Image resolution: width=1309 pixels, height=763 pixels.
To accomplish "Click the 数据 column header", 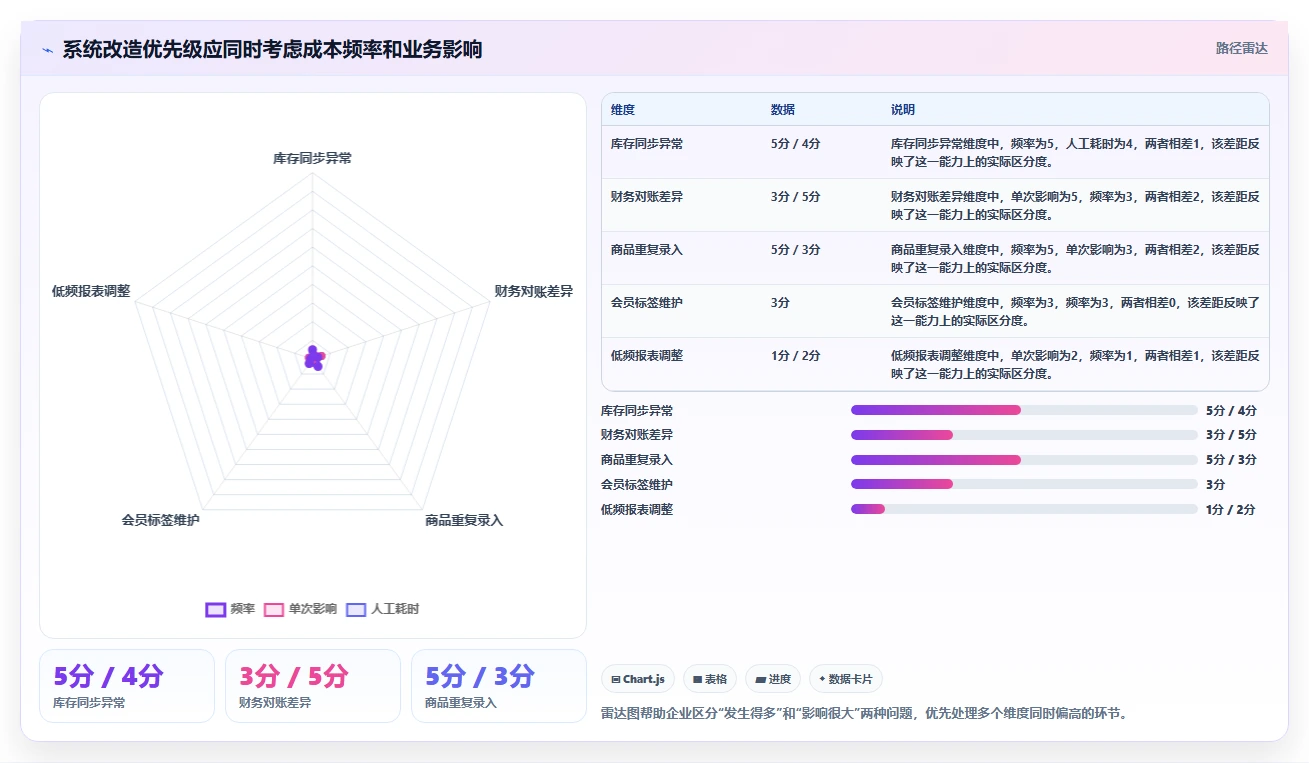I will click(783, 109).
